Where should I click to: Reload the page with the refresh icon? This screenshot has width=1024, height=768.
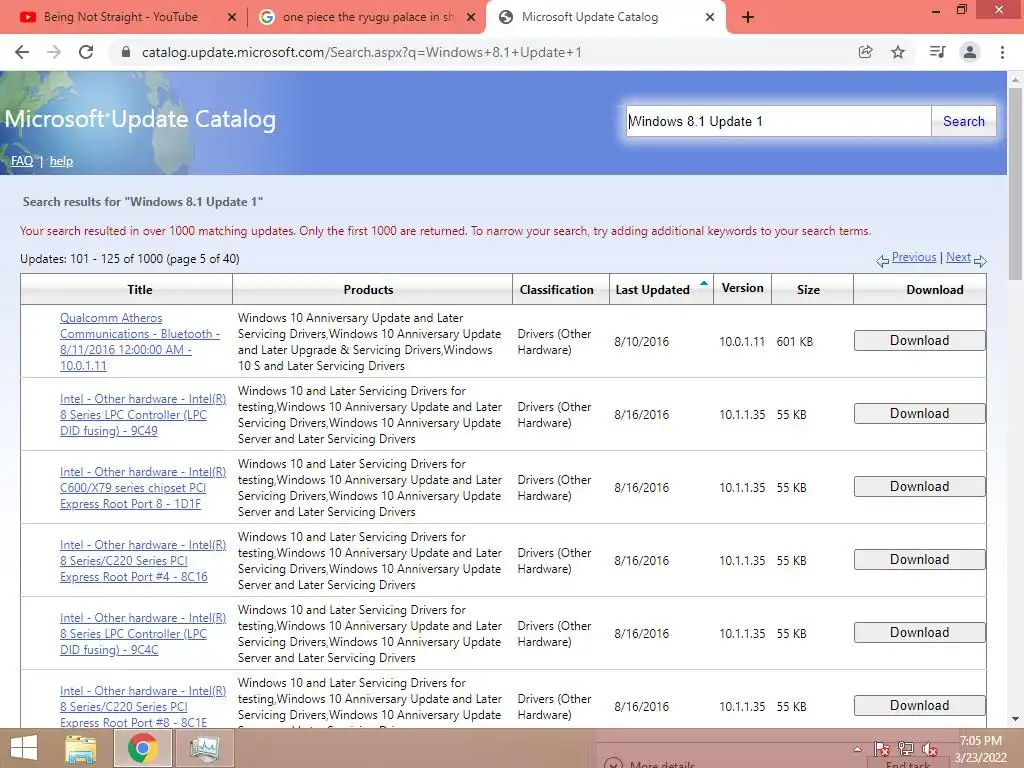tap(86, 52)
